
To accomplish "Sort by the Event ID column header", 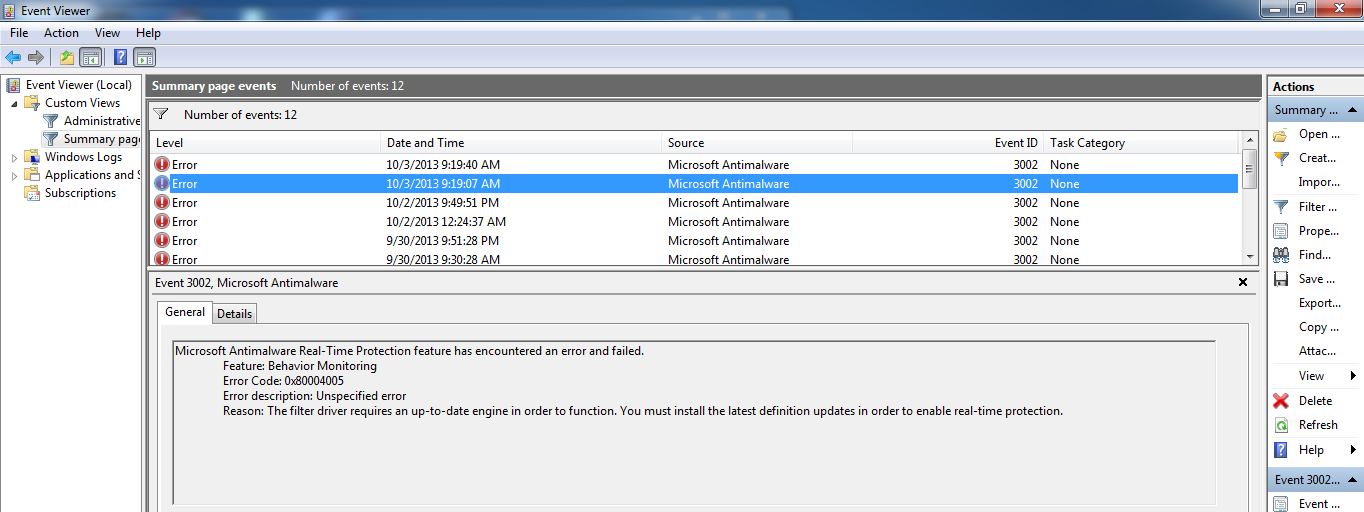I will point(948,143).
